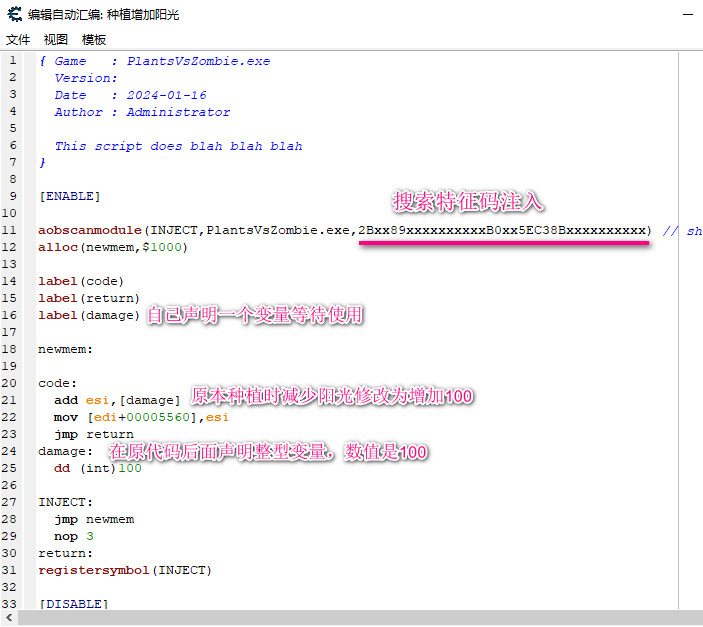Click the [ENABLE] line
The image size is (703, 627).
click(70, 196)
